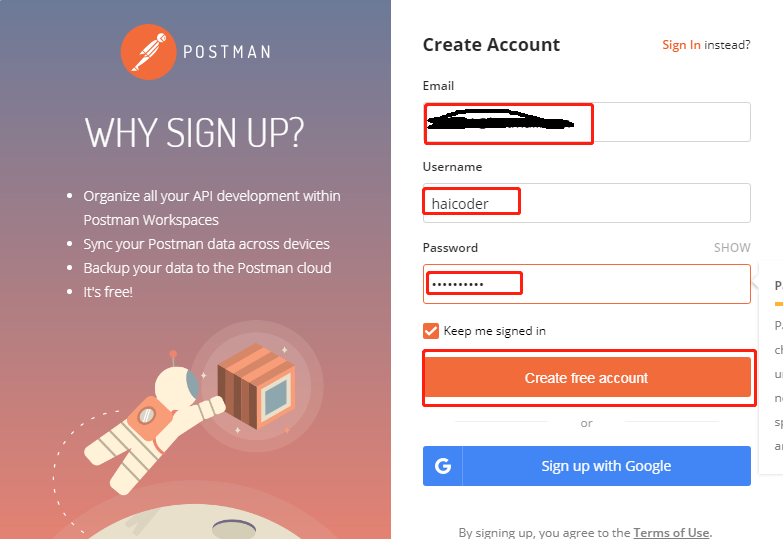Click Create free account button
This screenshot has height=539, width=783.
587,378
